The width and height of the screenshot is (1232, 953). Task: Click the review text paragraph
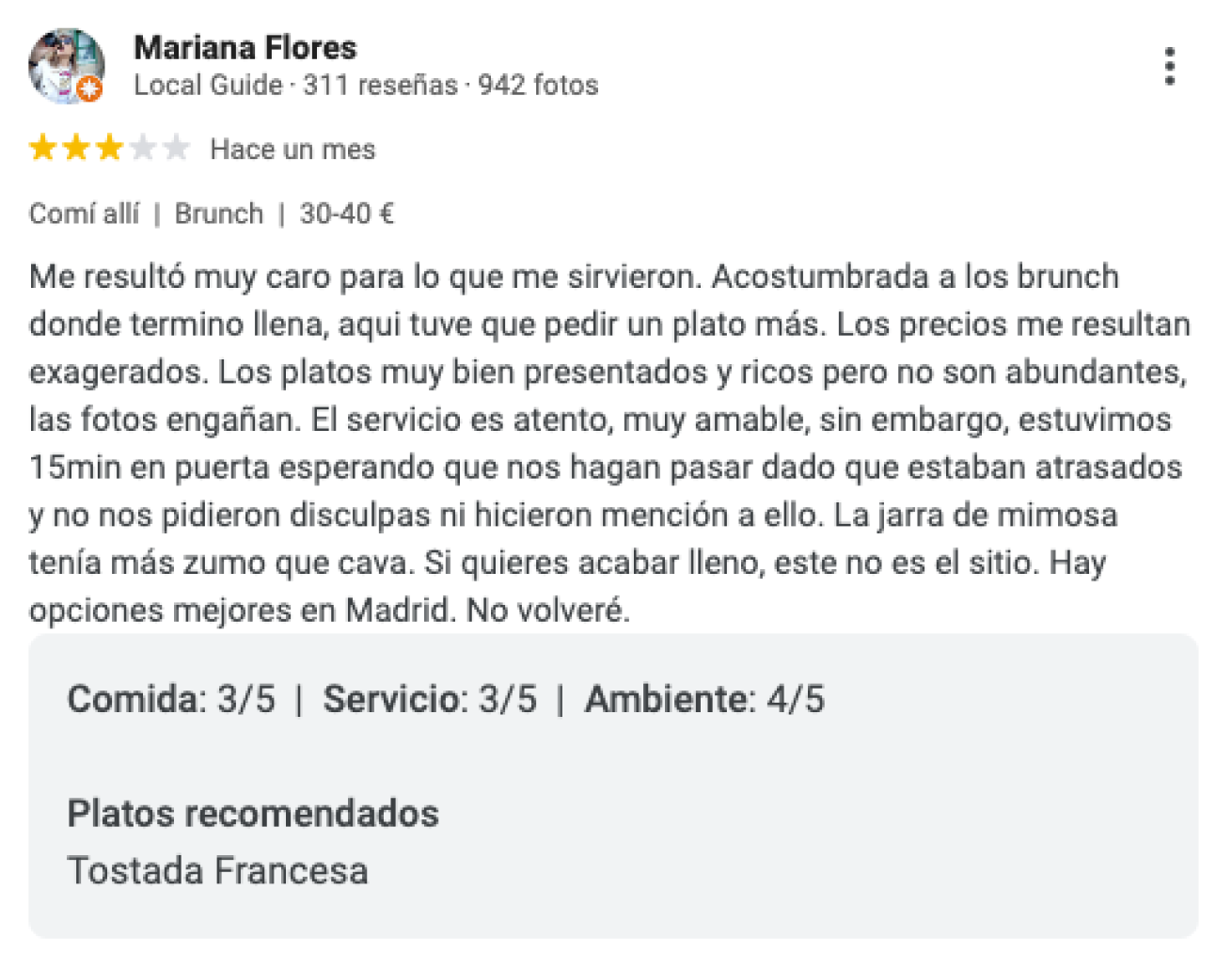pyautogui.click(x=609, y=443)
